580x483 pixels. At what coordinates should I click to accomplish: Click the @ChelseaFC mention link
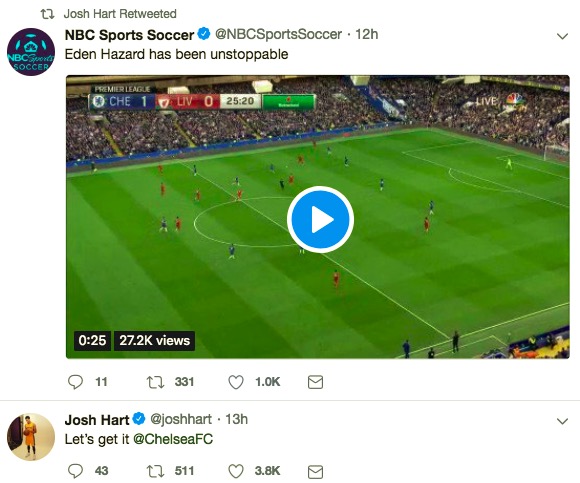173,439
